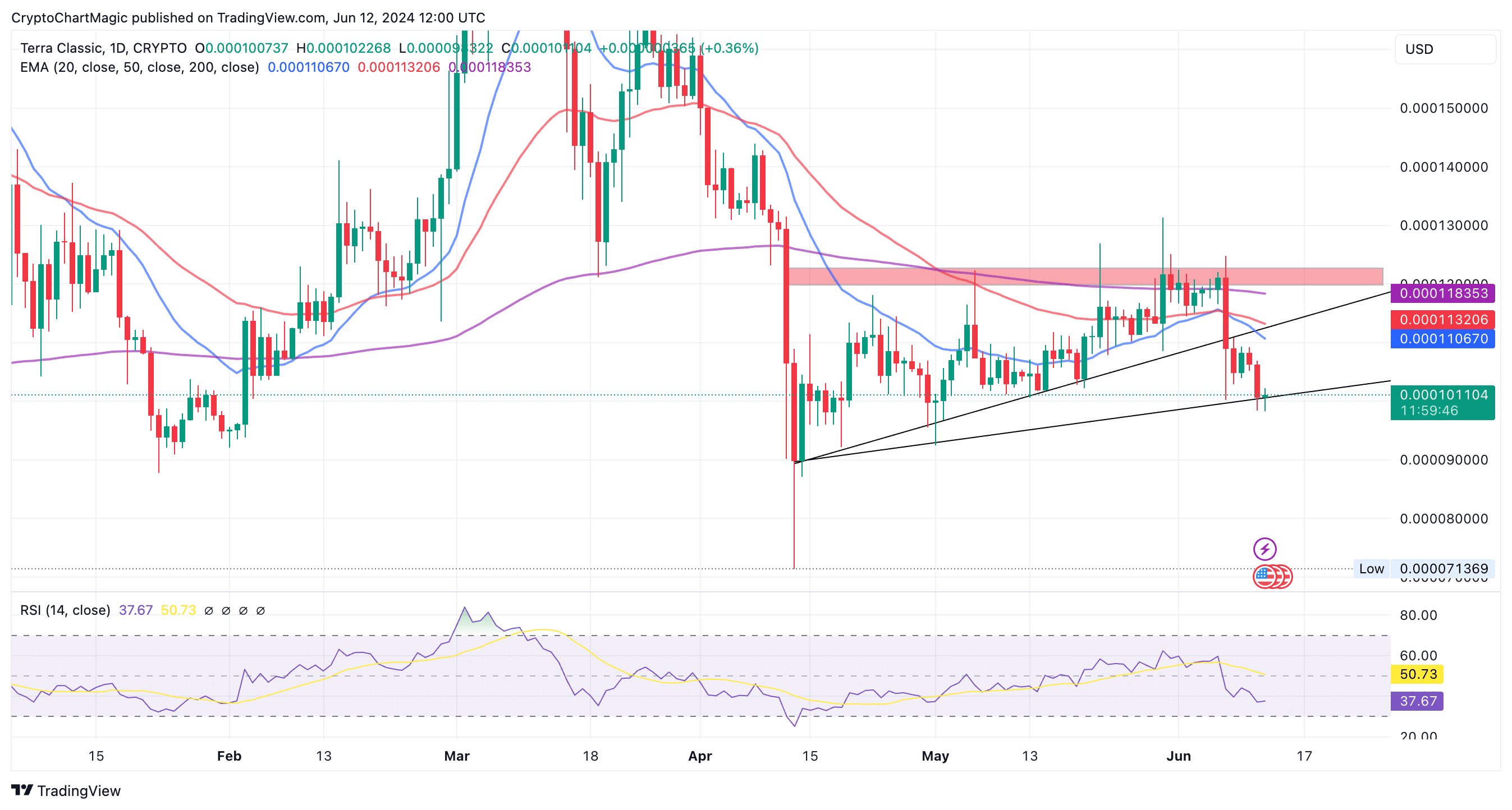
Task: Select the EMA (20, close, 50, close, 200, close) legend
Action: 140,67
